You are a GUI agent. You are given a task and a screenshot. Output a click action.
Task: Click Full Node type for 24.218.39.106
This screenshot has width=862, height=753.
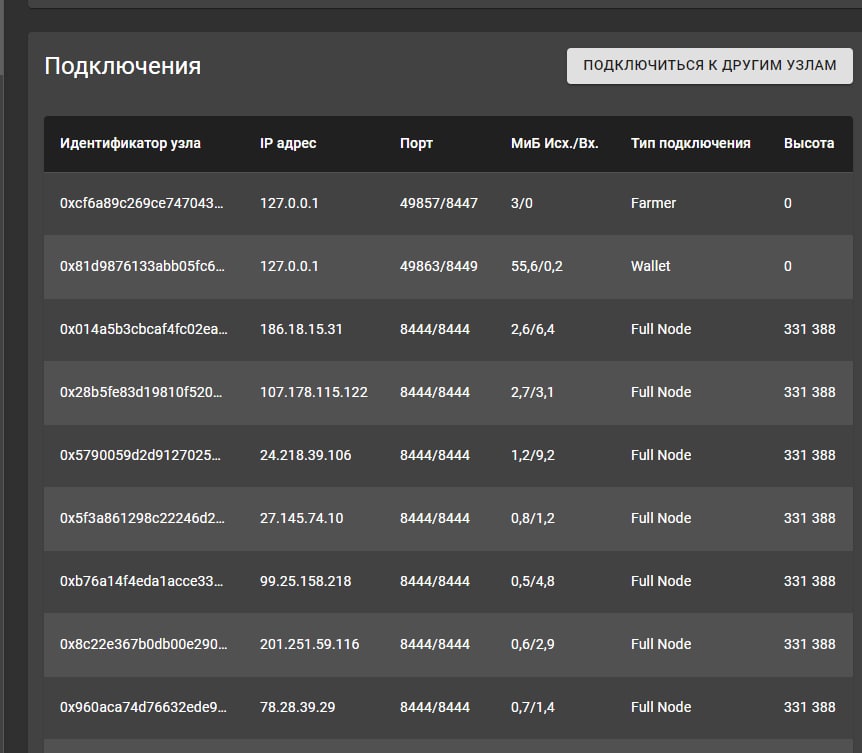(x=661, y=455)
